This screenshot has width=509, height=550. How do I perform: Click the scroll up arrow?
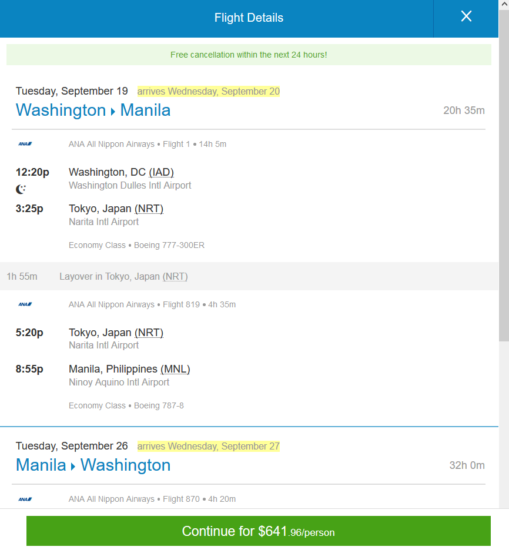pos(504,4)
